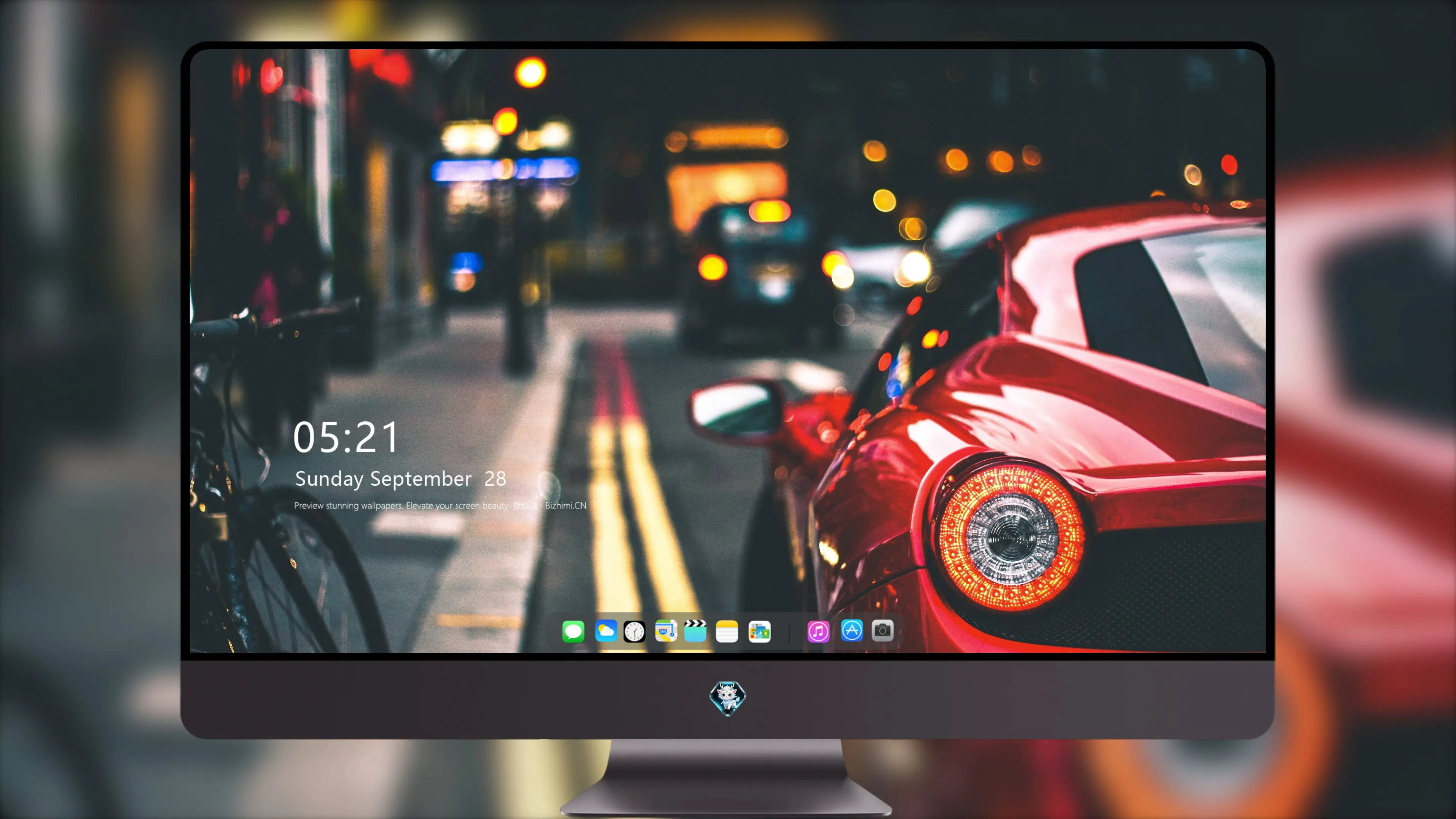
Task: Launch the Maps app from the dock
Action: [666, 631]
